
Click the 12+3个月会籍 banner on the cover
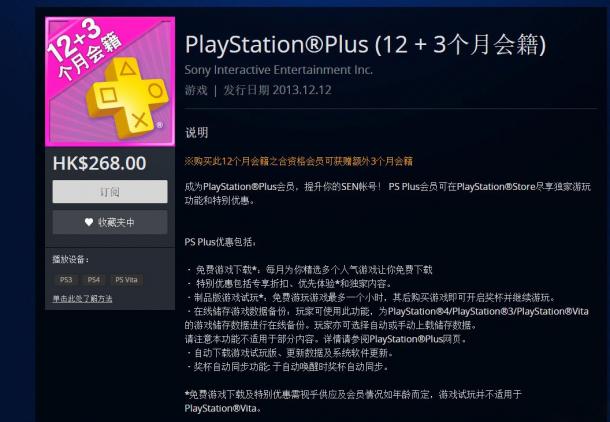pos(84,49)
